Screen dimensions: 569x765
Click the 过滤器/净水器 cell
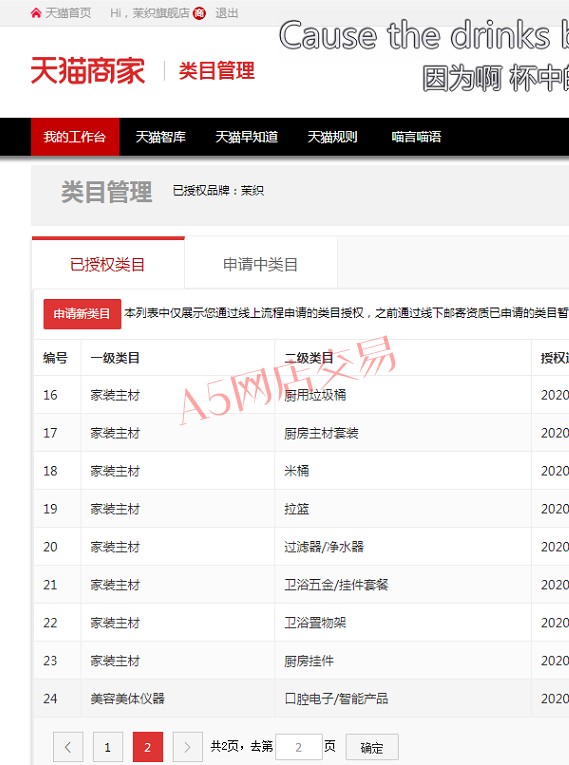point(324,547)
